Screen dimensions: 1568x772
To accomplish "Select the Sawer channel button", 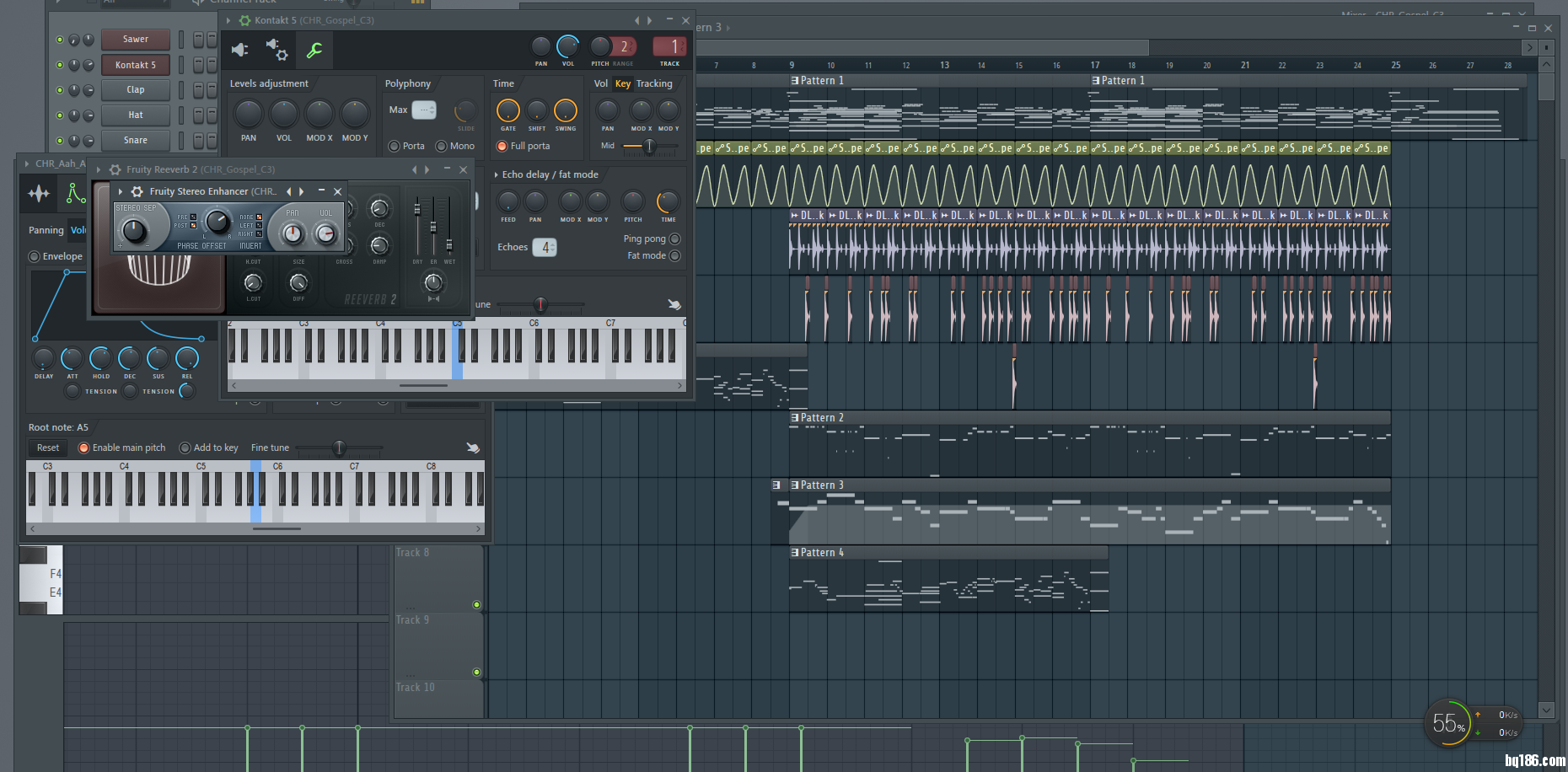I will 136,40.
